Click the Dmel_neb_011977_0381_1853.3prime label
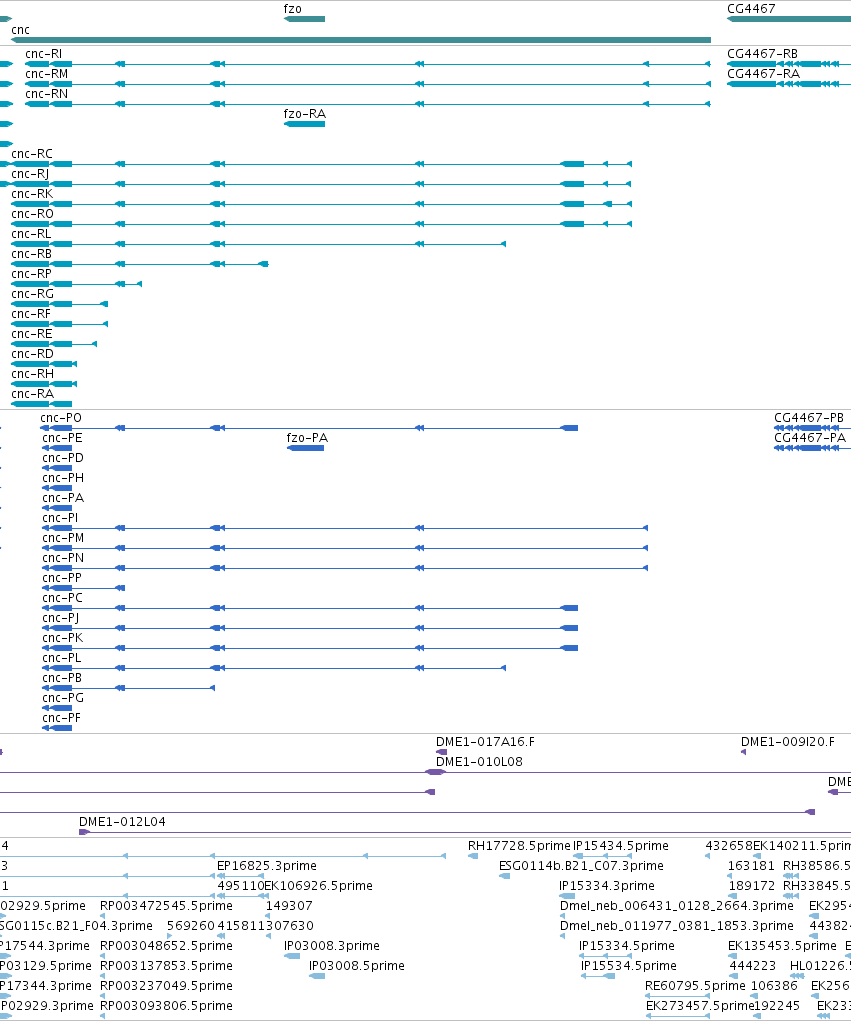 pyautogui.click(x=677, y=925)
